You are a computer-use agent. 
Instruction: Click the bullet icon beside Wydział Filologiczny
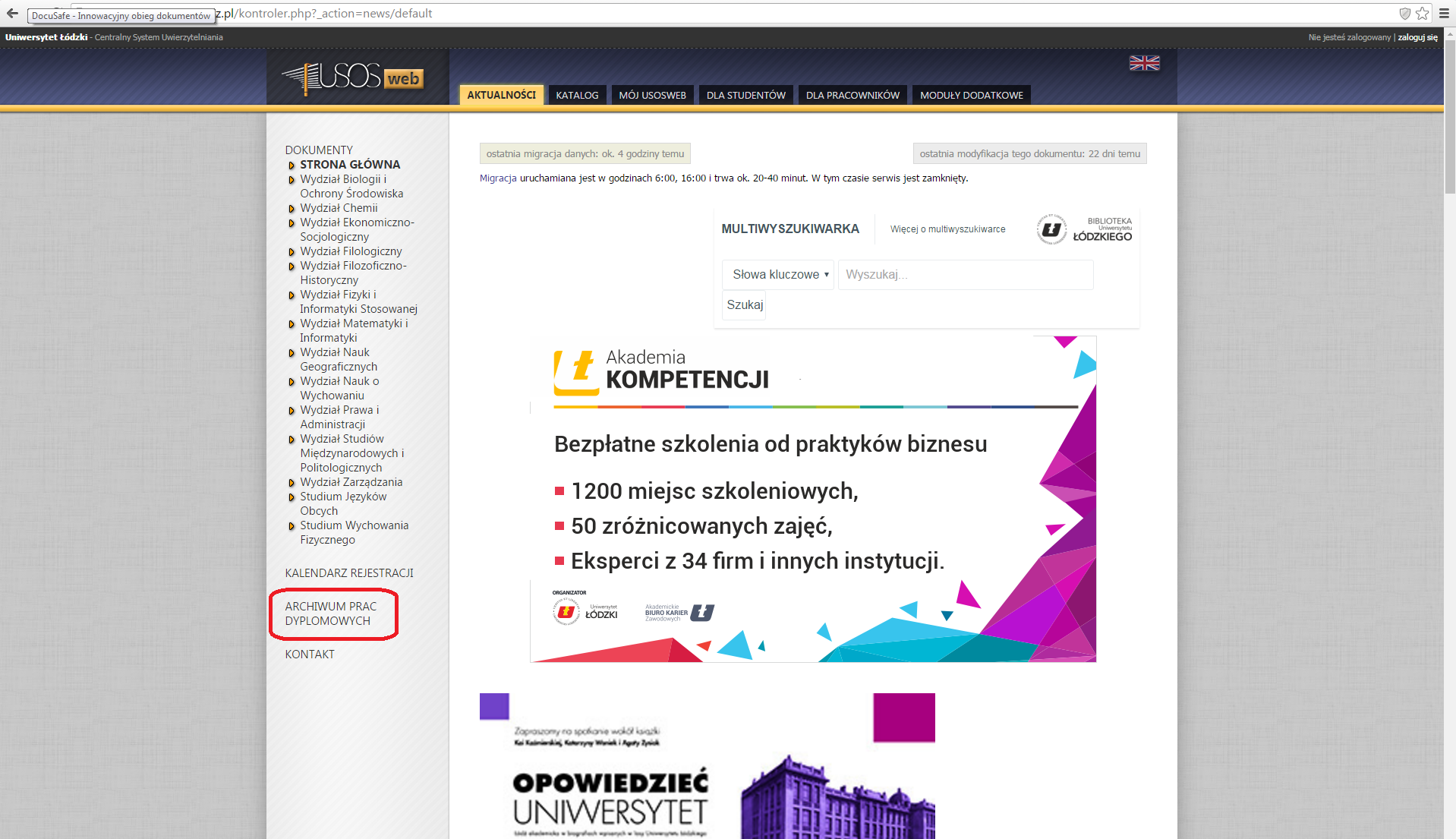292,252
